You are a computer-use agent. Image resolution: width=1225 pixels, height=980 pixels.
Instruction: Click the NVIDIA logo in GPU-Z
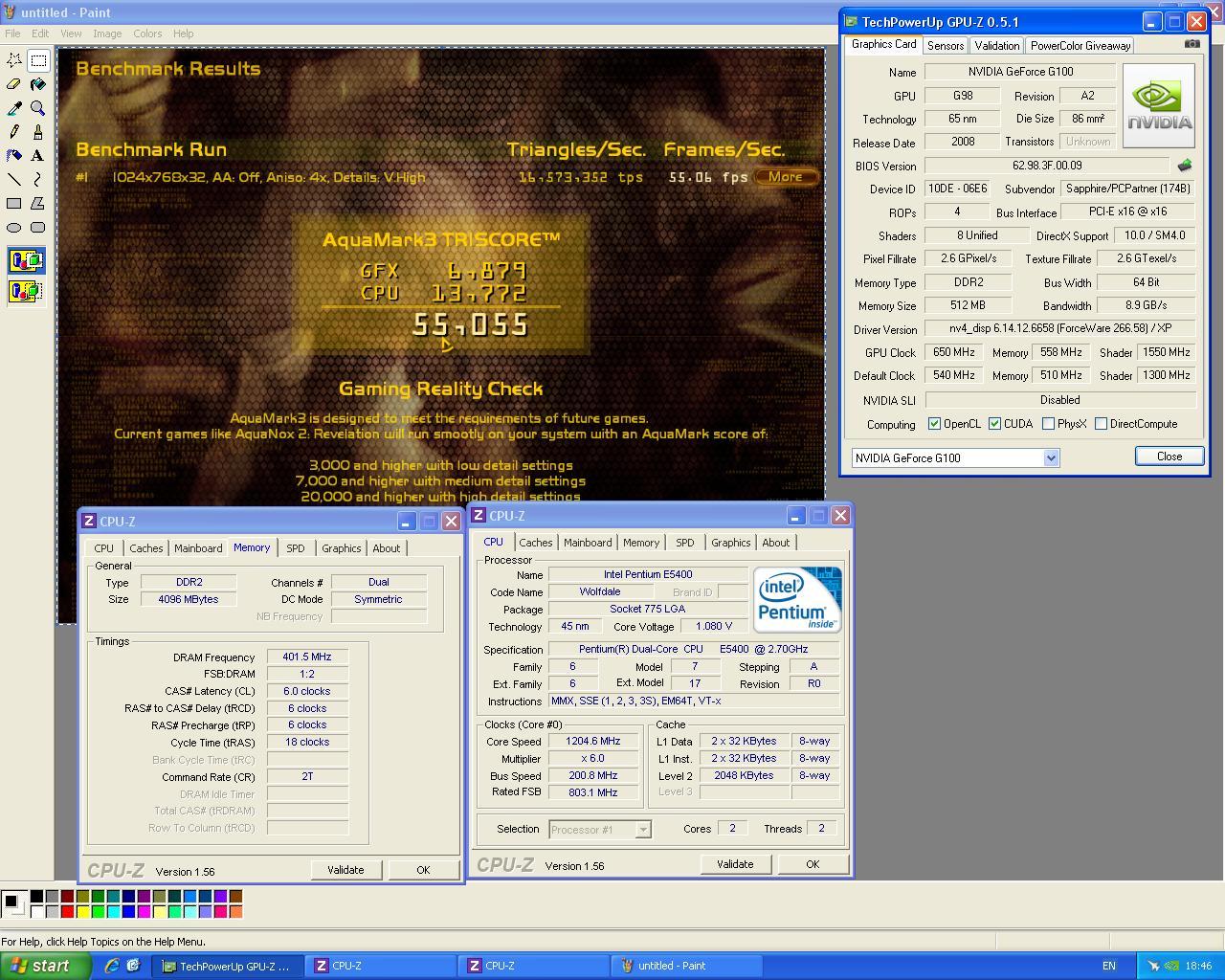point(1159,105)
